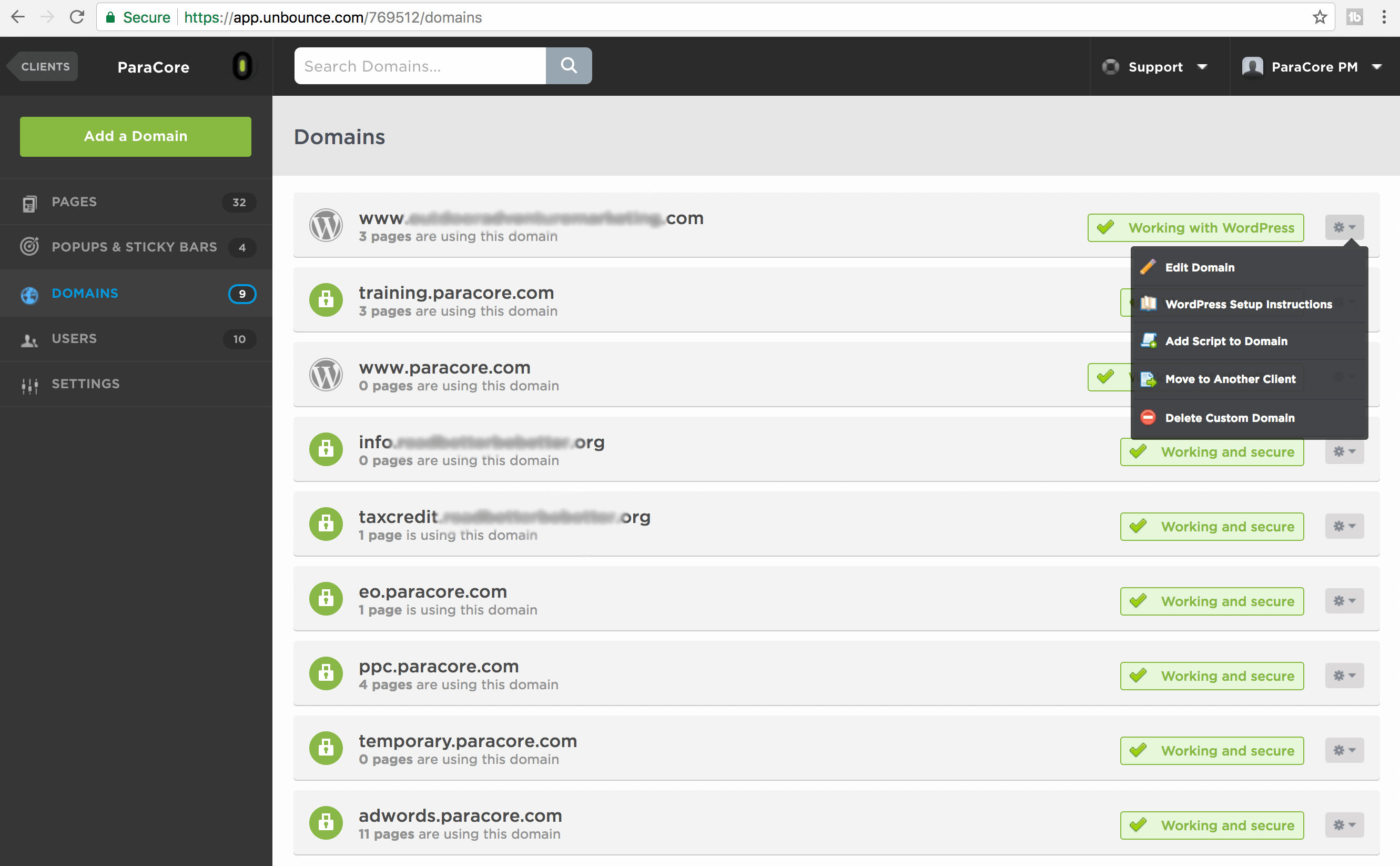This screenshot has width=1400, height=866.
Task: Open Settings in the sidebar
Action: [x=136, y=384]
